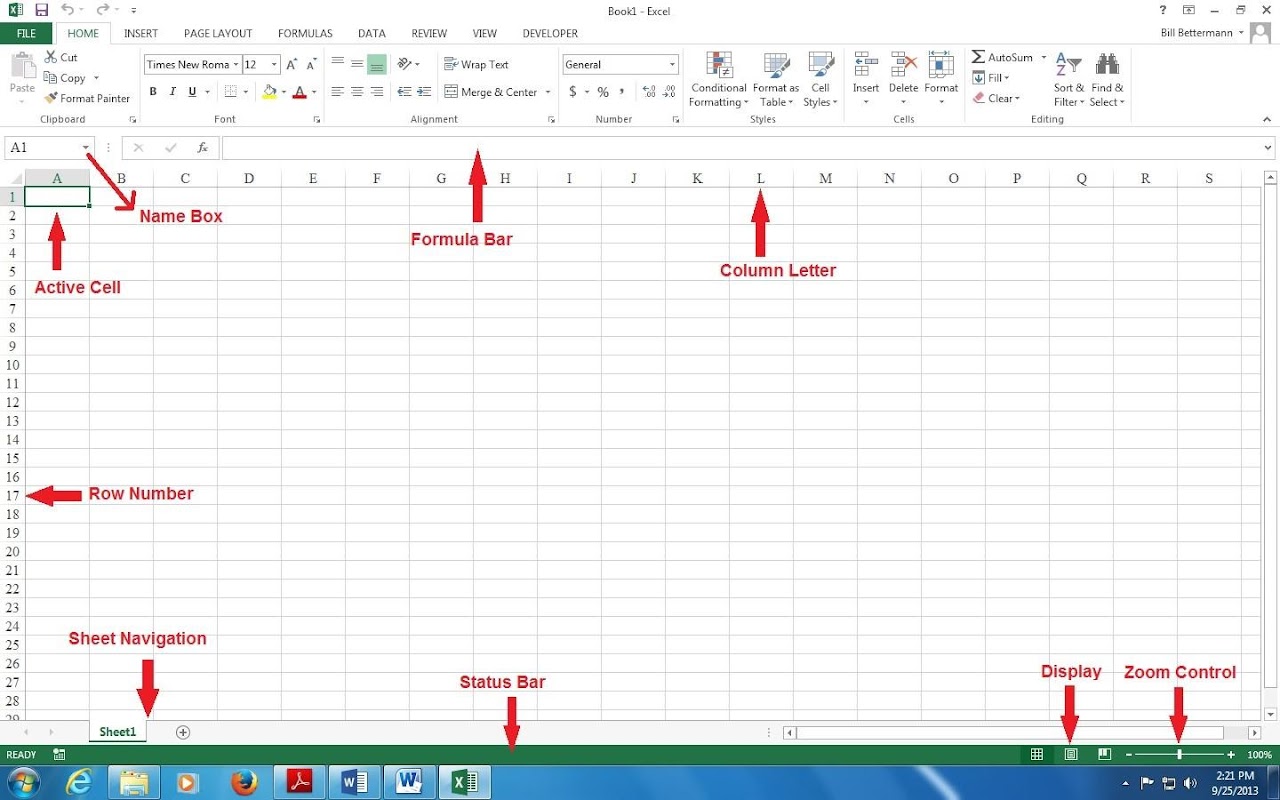Activate the Format Painter

pyautogui.click(x=87, y=98)
